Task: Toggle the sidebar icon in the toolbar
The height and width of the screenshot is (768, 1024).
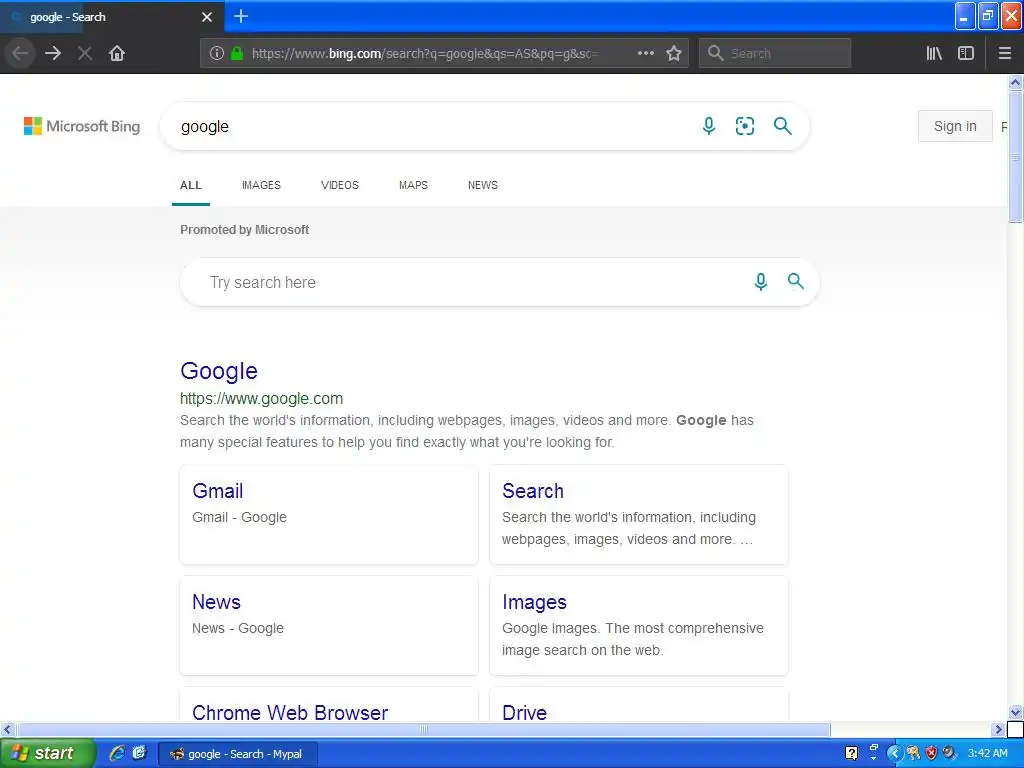Action: point(966,54)
